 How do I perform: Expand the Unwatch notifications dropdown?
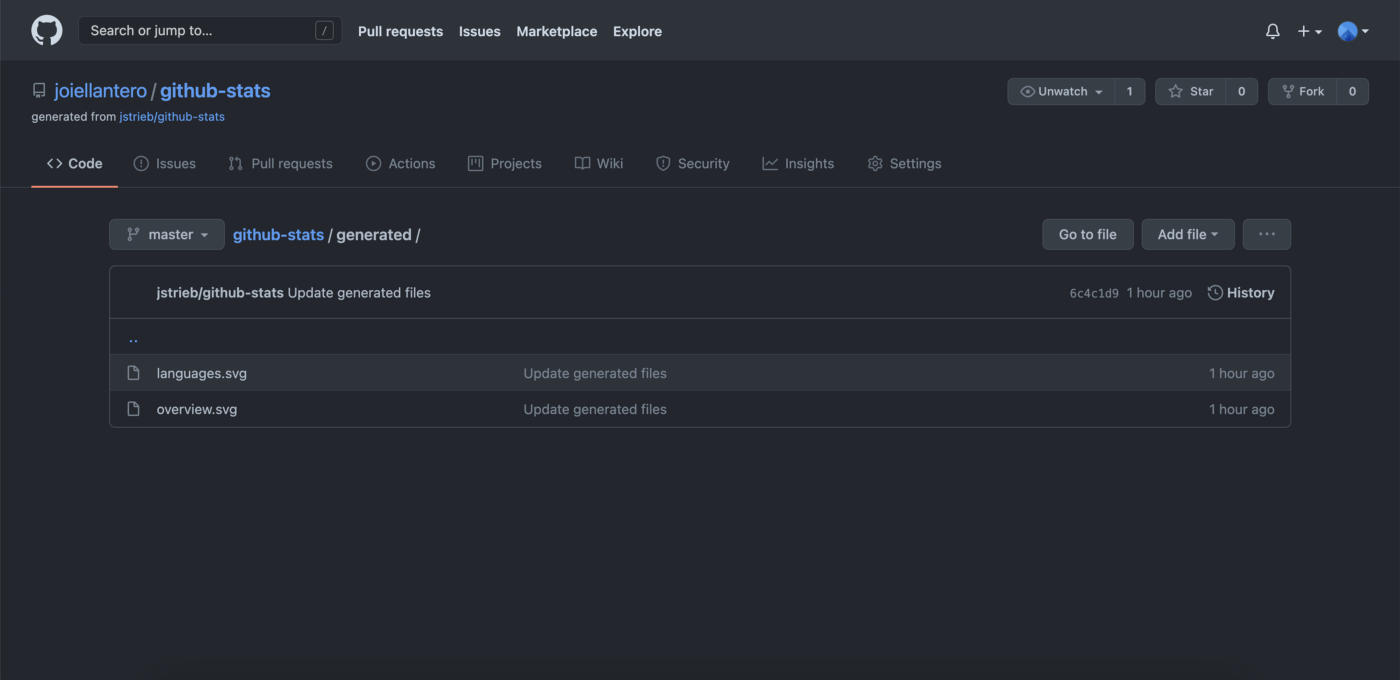click(1061, 91)
